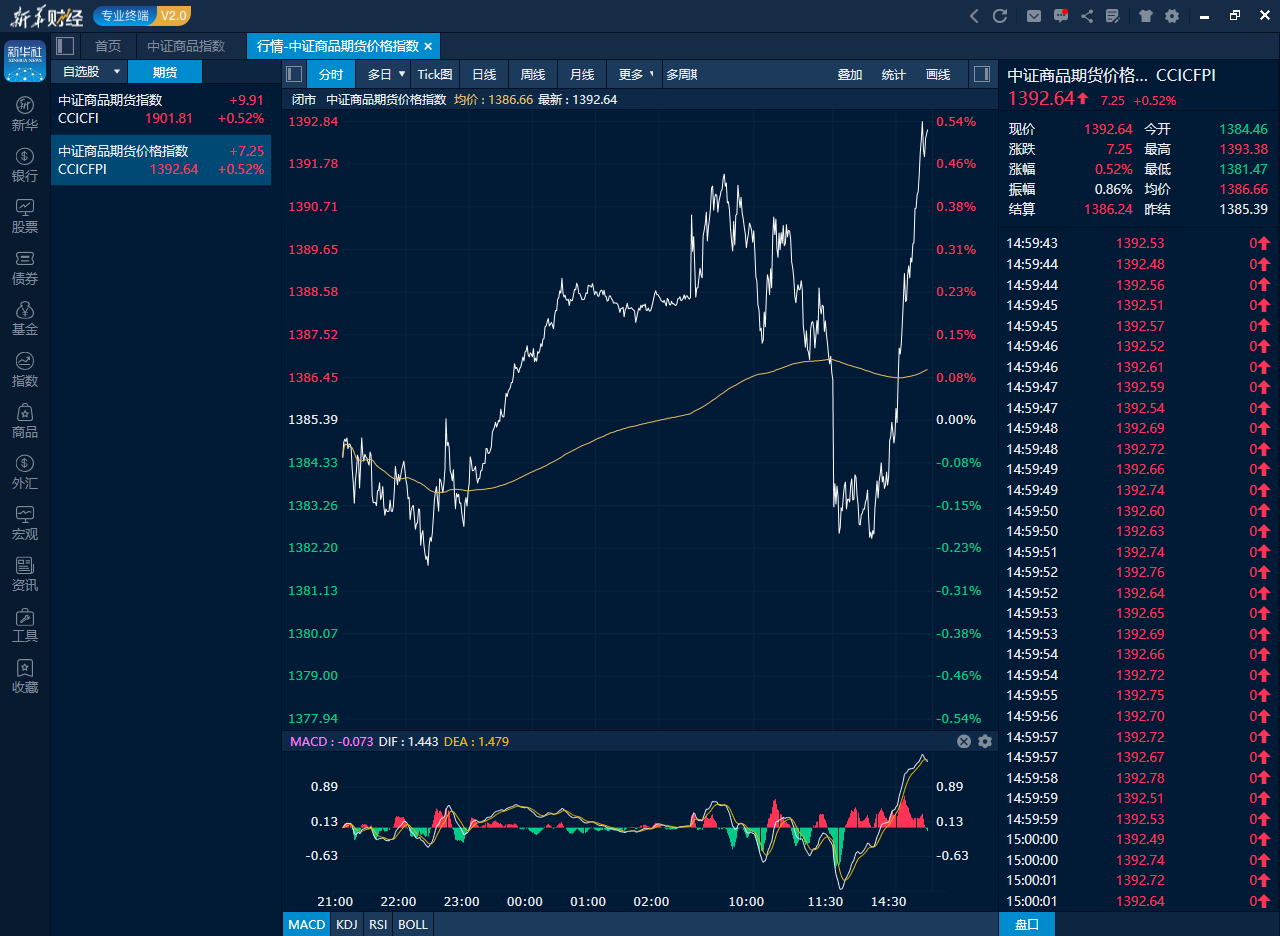Open the 银行 section in sidebar

[25, 165]
